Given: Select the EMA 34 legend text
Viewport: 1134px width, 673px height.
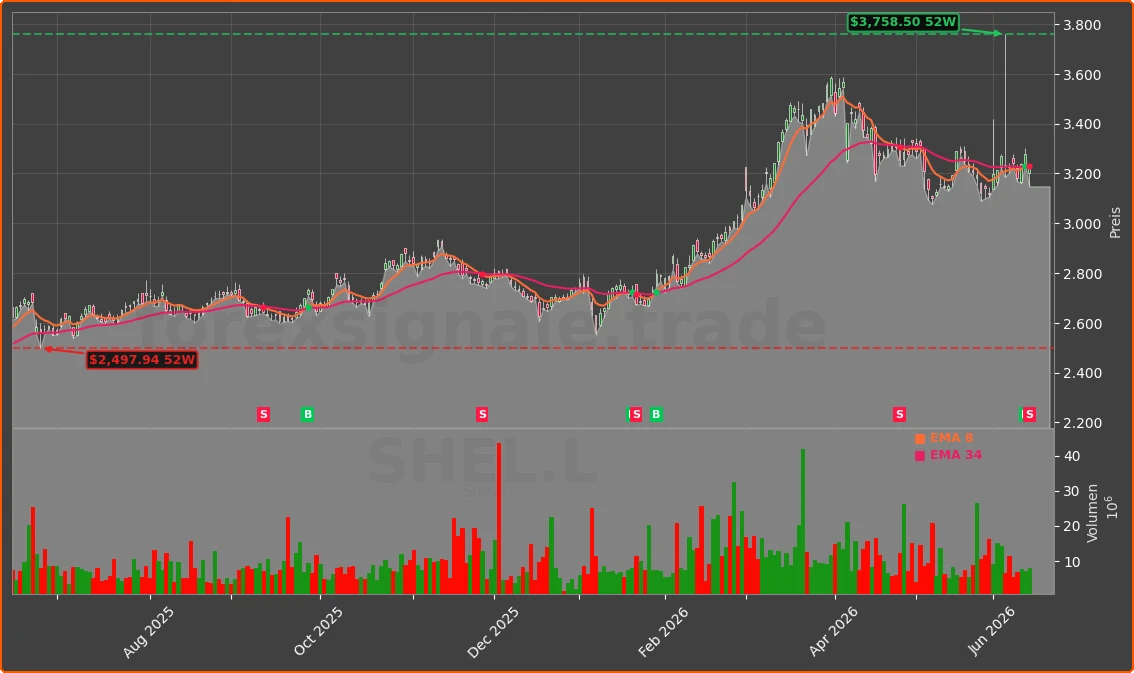Looking at the screenshot, I should 955,455.
